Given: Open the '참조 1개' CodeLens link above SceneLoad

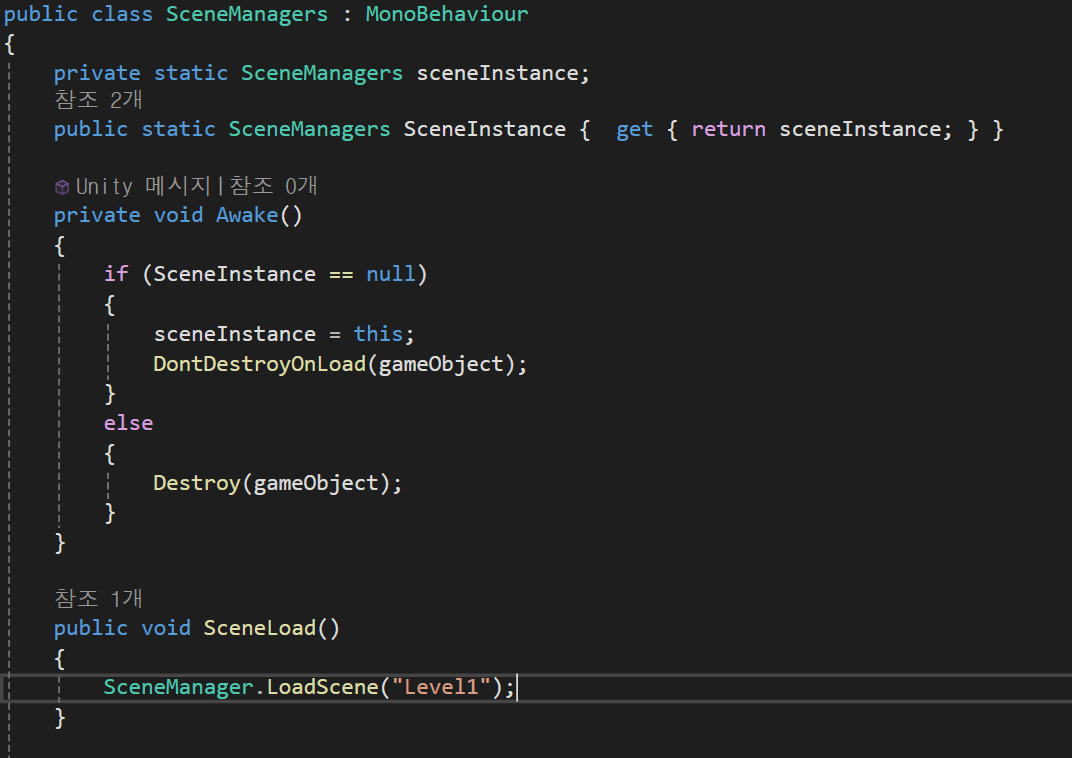Looking at the screenshot, I should [98, 599].
